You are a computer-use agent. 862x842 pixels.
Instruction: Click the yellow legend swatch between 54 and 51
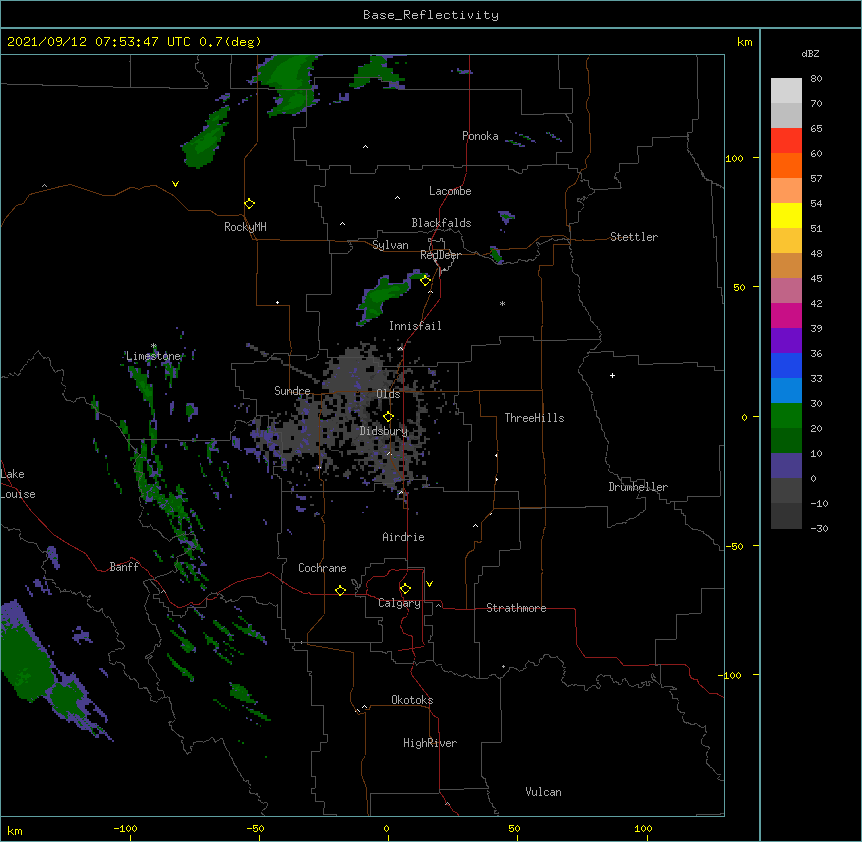click(786, 216)
